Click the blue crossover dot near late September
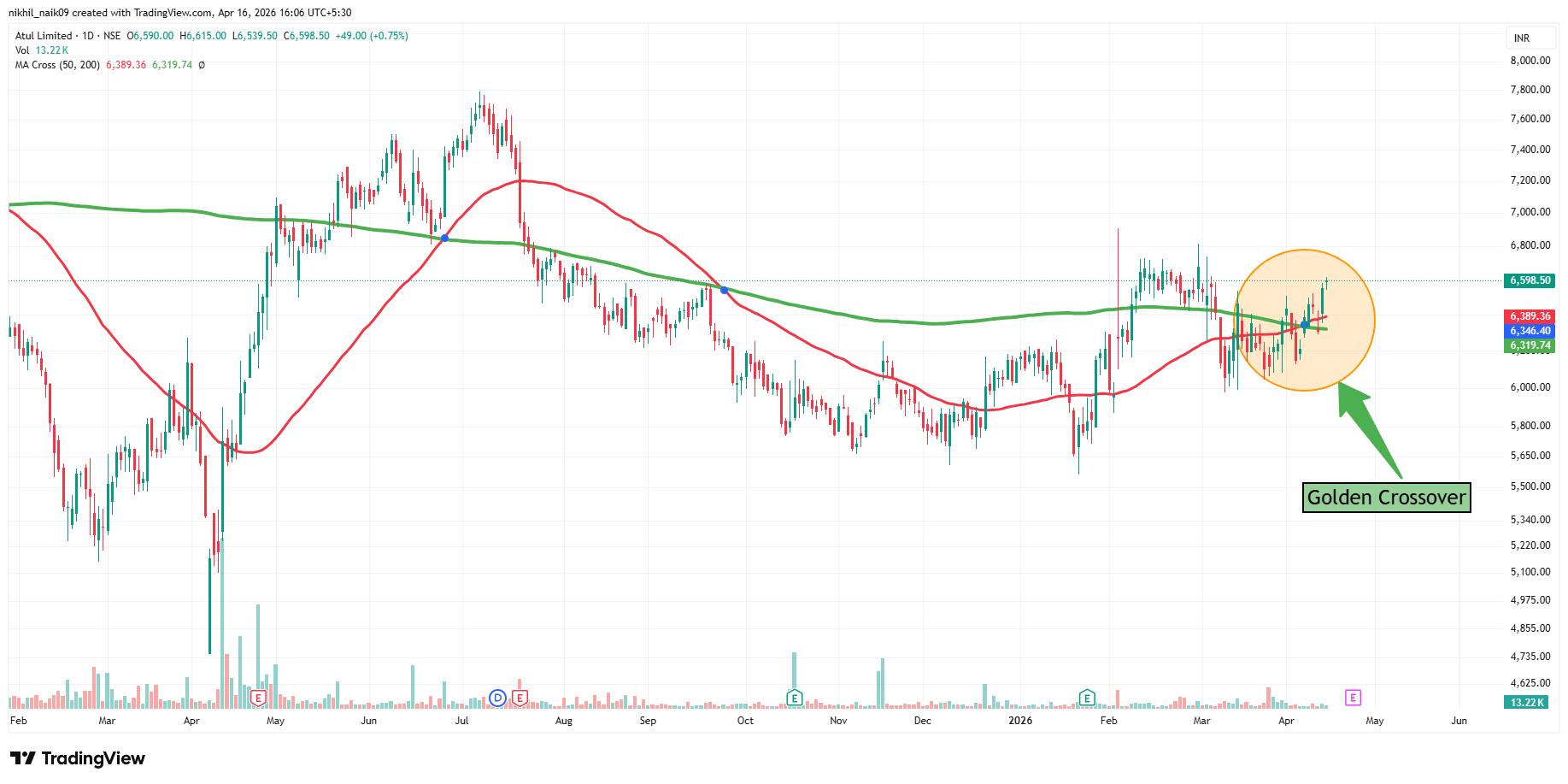Screen dimensions: 1568x784 click(725, 291)
